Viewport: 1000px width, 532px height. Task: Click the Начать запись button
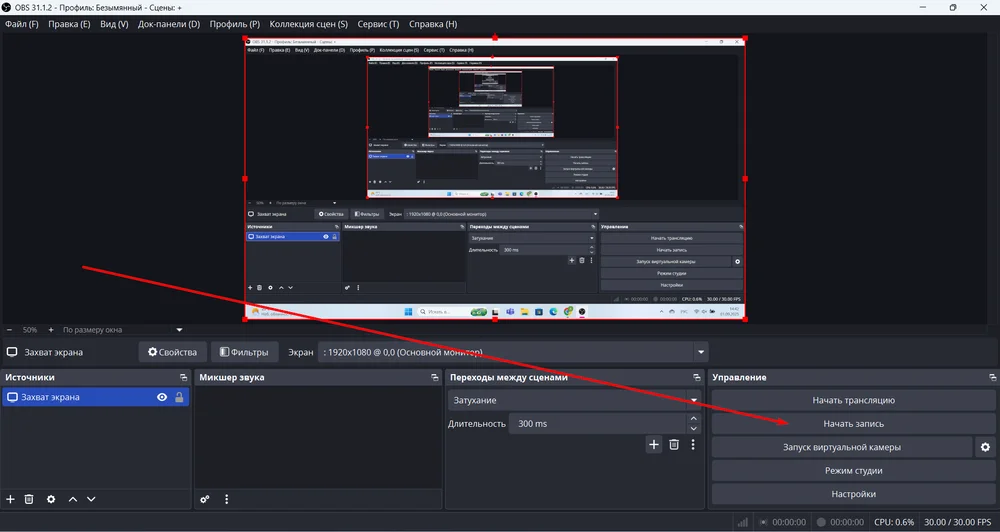coord(853,423)
